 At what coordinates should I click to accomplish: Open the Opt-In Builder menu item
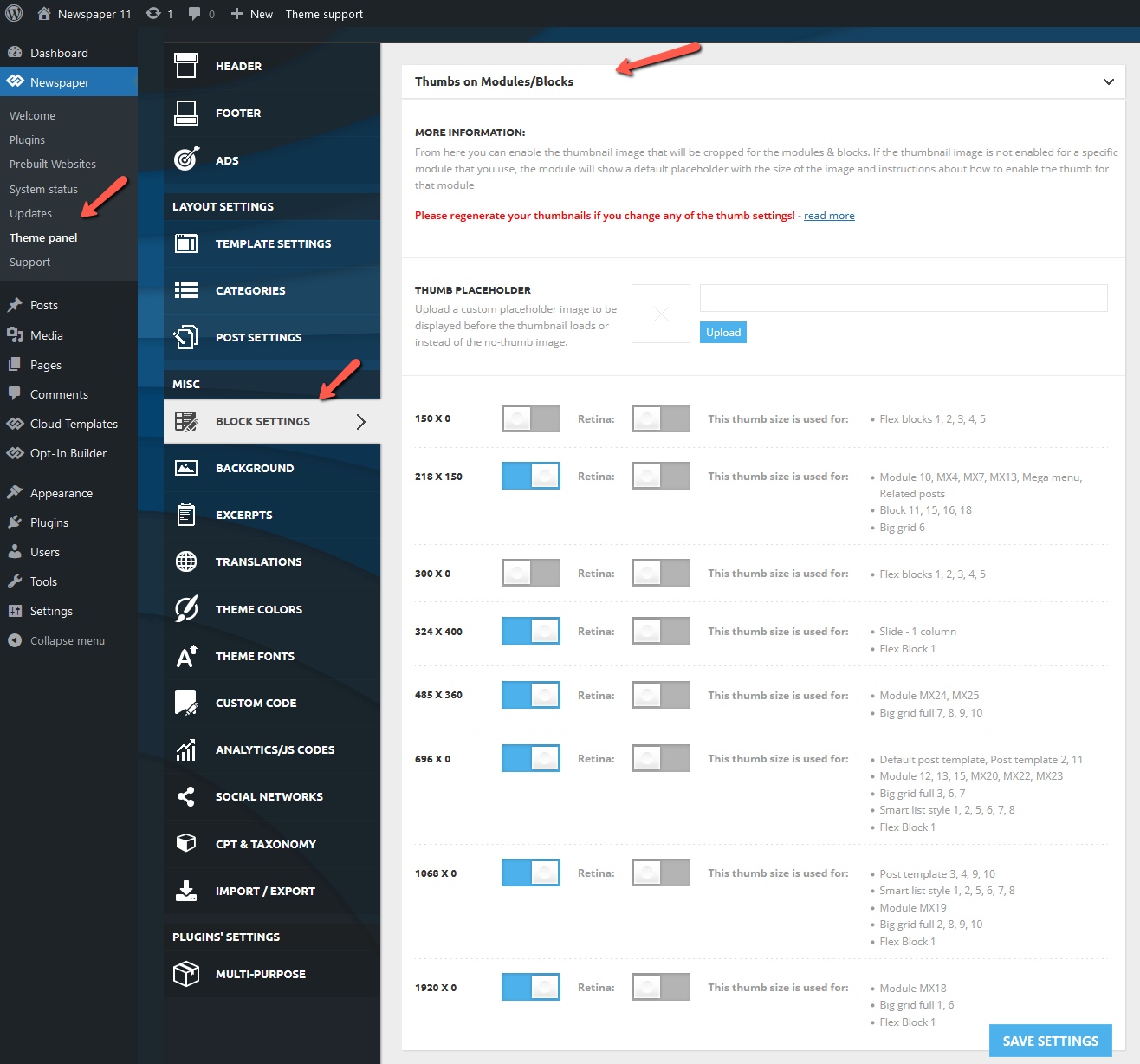pyautogui.click(x=68, y=453)
